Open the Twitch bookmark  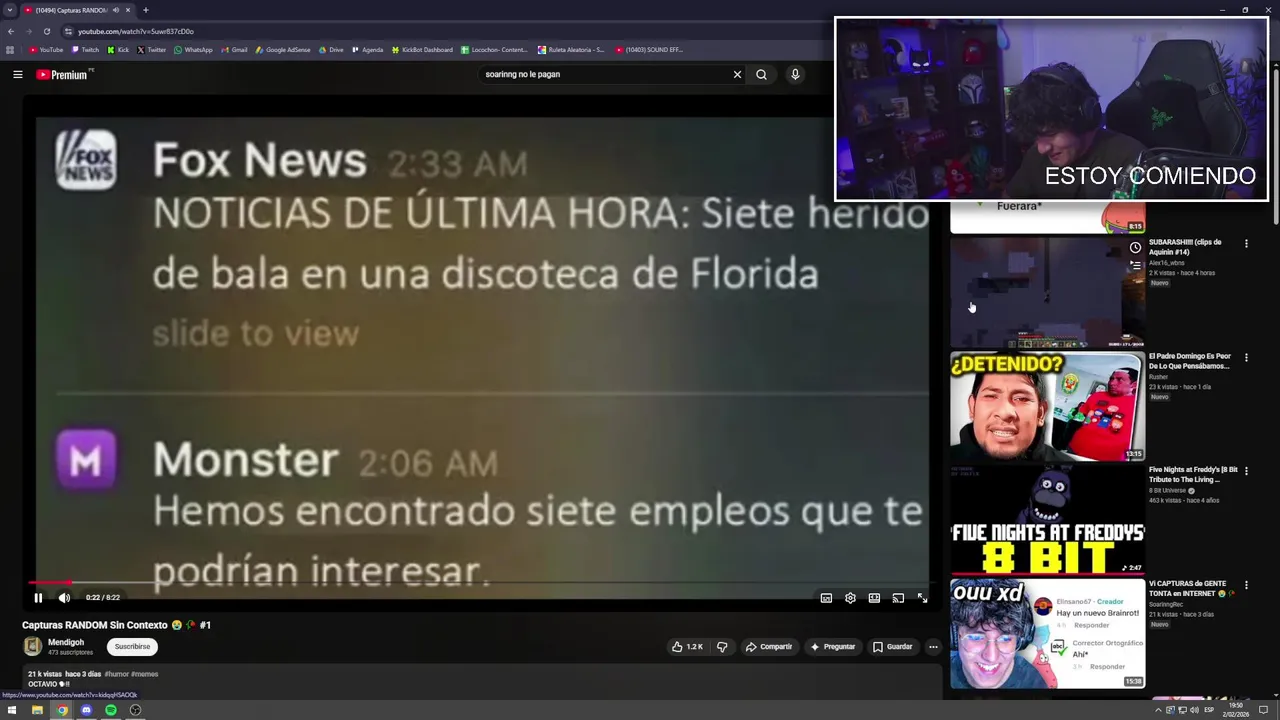click(x=86, y=49)
